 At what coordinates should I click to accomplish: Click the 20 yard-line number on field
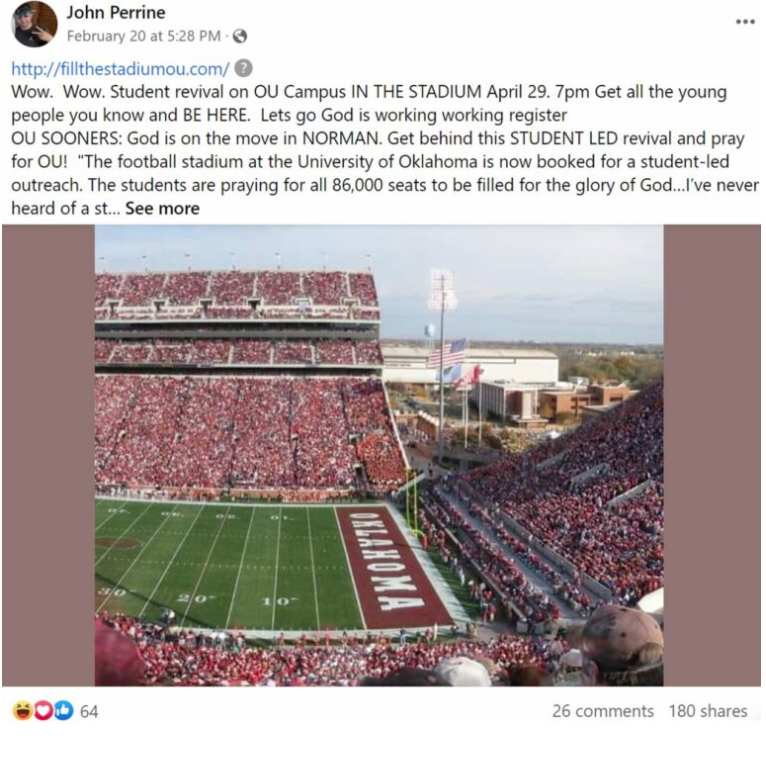coord(196,598)
